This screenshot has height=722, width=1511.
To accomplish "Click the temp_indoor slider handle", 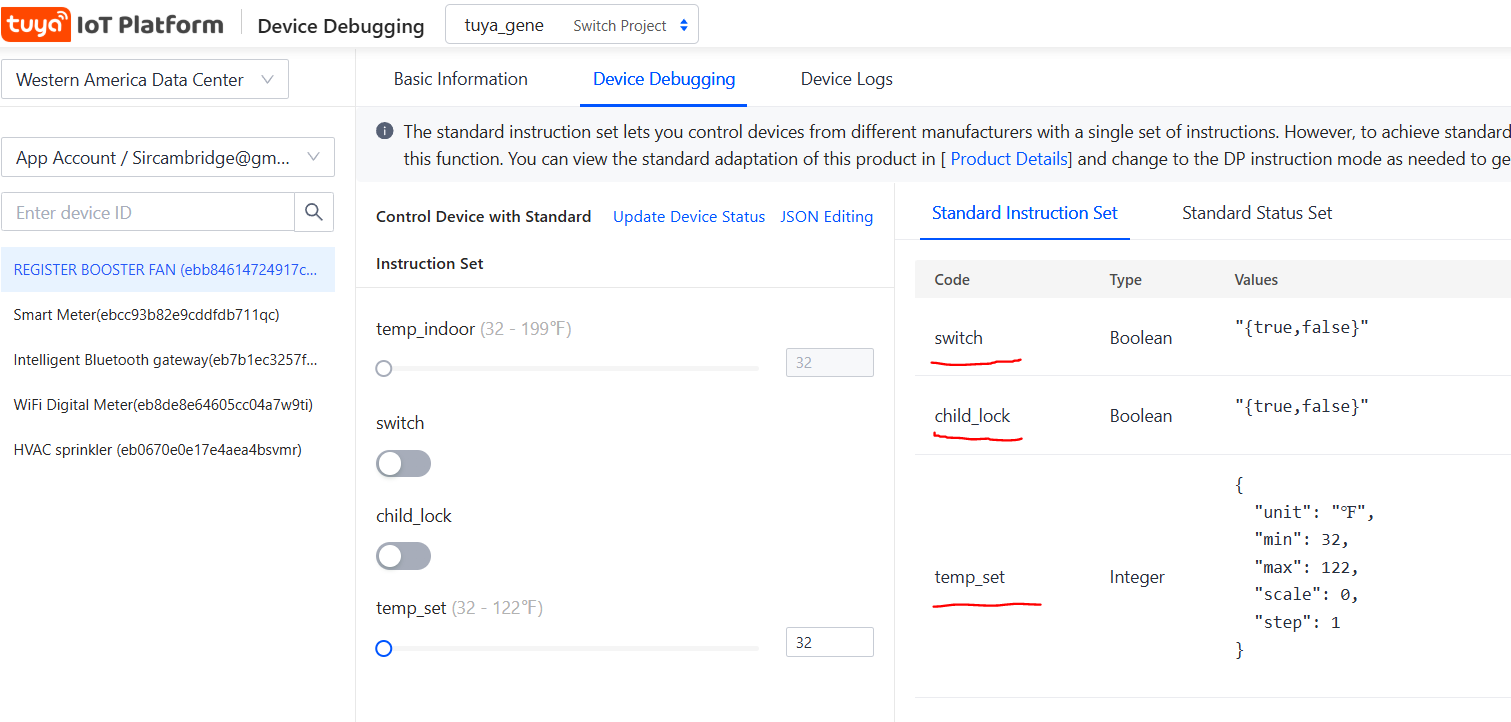I will (383, 369).
